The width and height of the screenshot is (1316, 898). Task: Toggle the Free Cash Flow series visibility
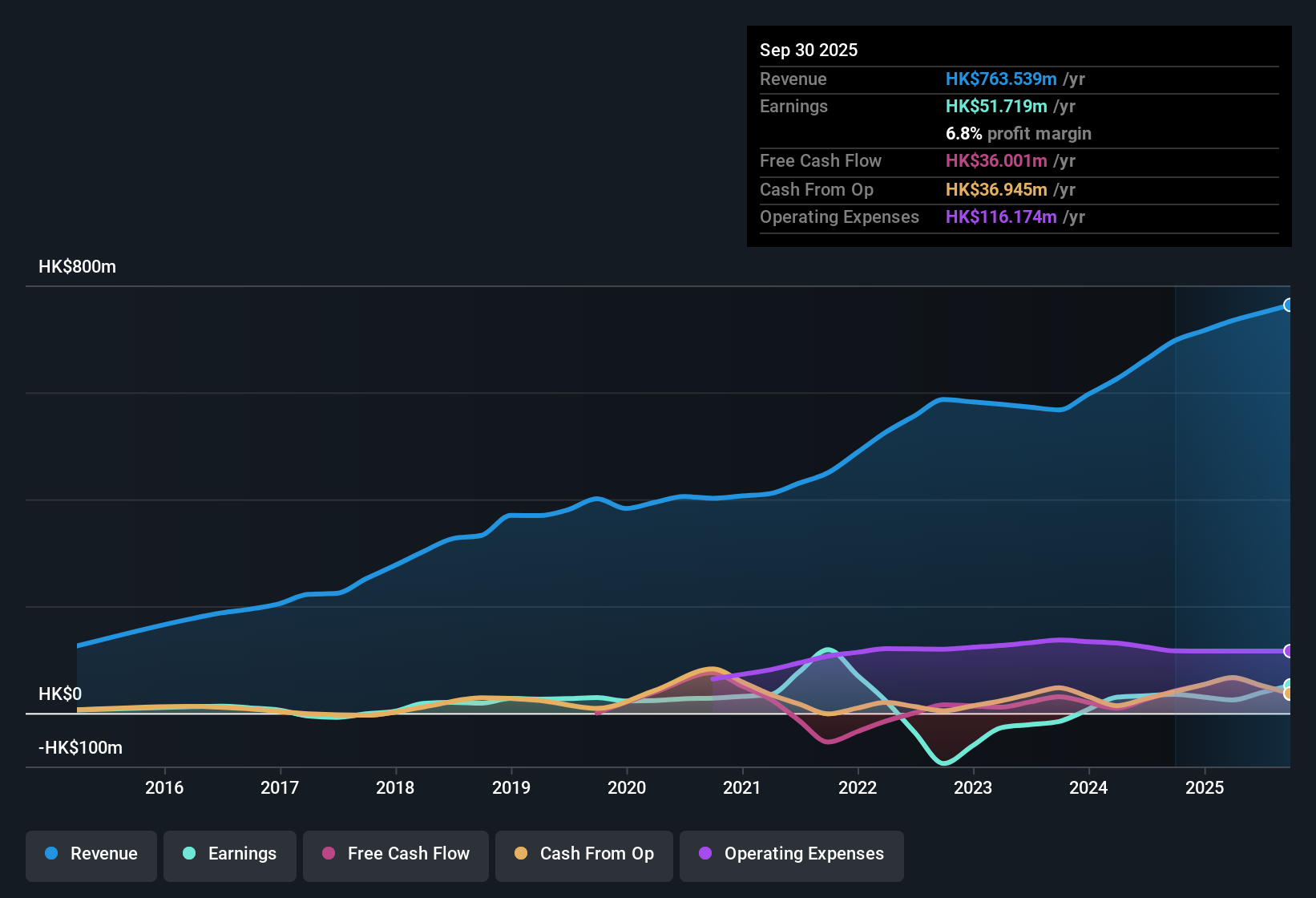pos(395,854)
